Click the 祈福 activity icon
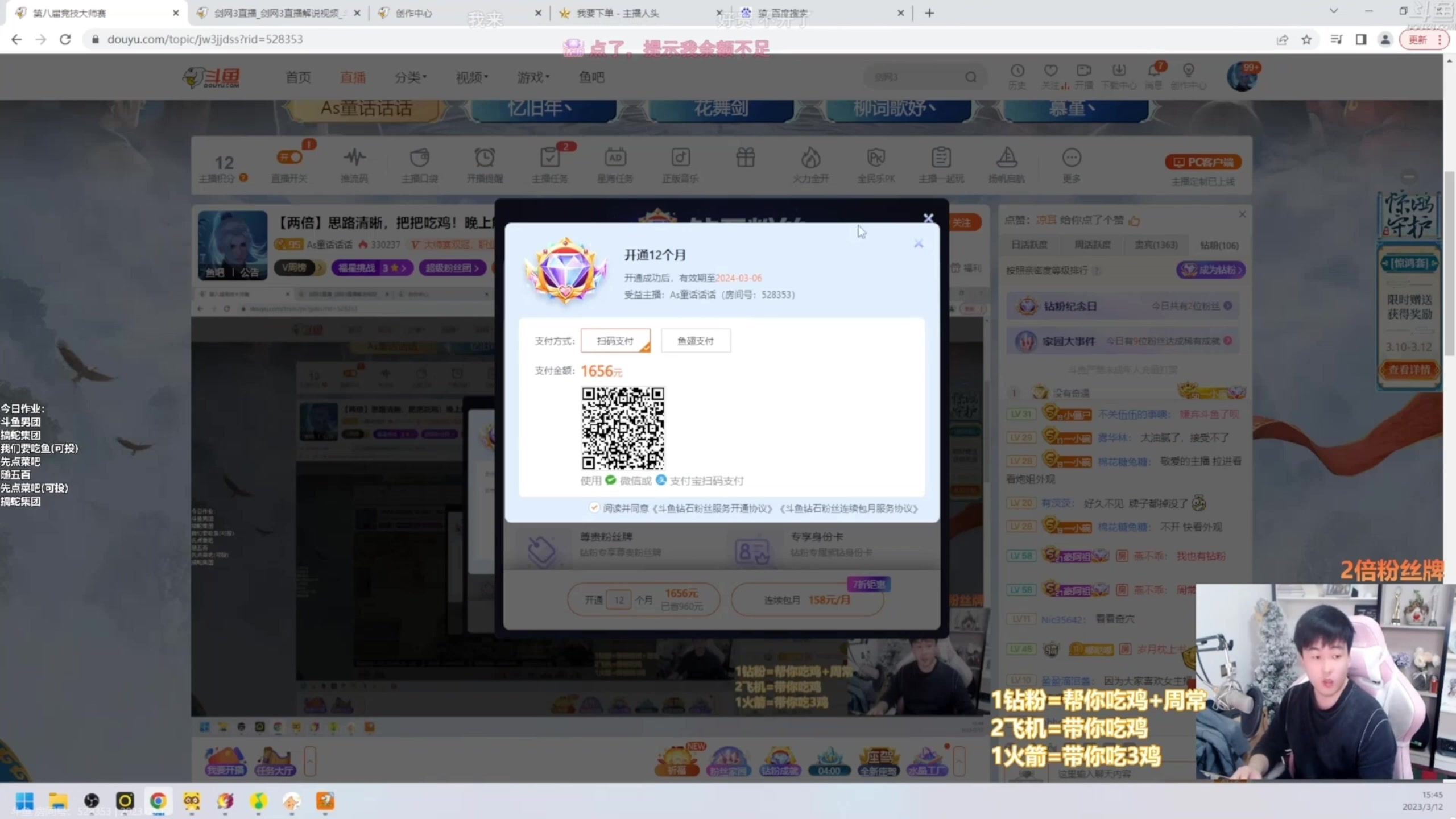1456x819 pixels. coord(677,760)
